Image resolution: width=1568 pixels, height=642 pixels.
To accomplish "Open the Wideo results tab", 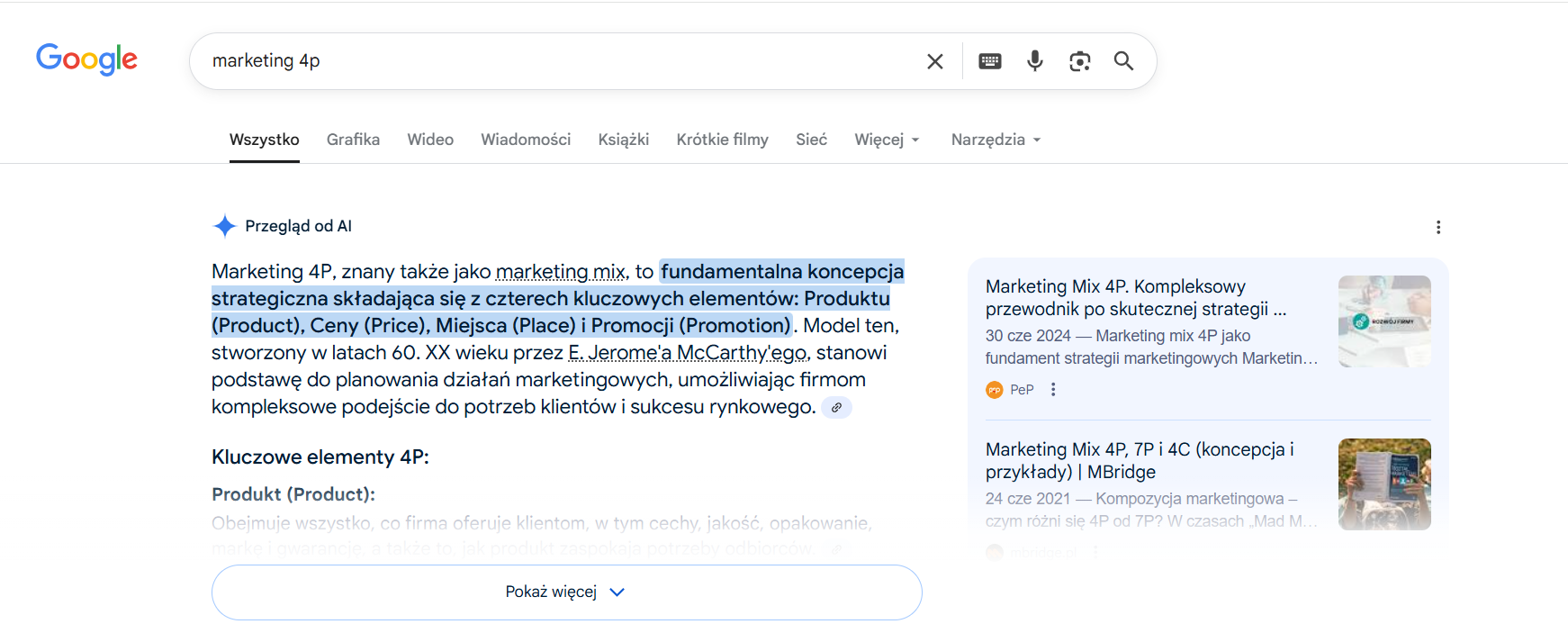I will pyautogui.click(x=430, y=140).
